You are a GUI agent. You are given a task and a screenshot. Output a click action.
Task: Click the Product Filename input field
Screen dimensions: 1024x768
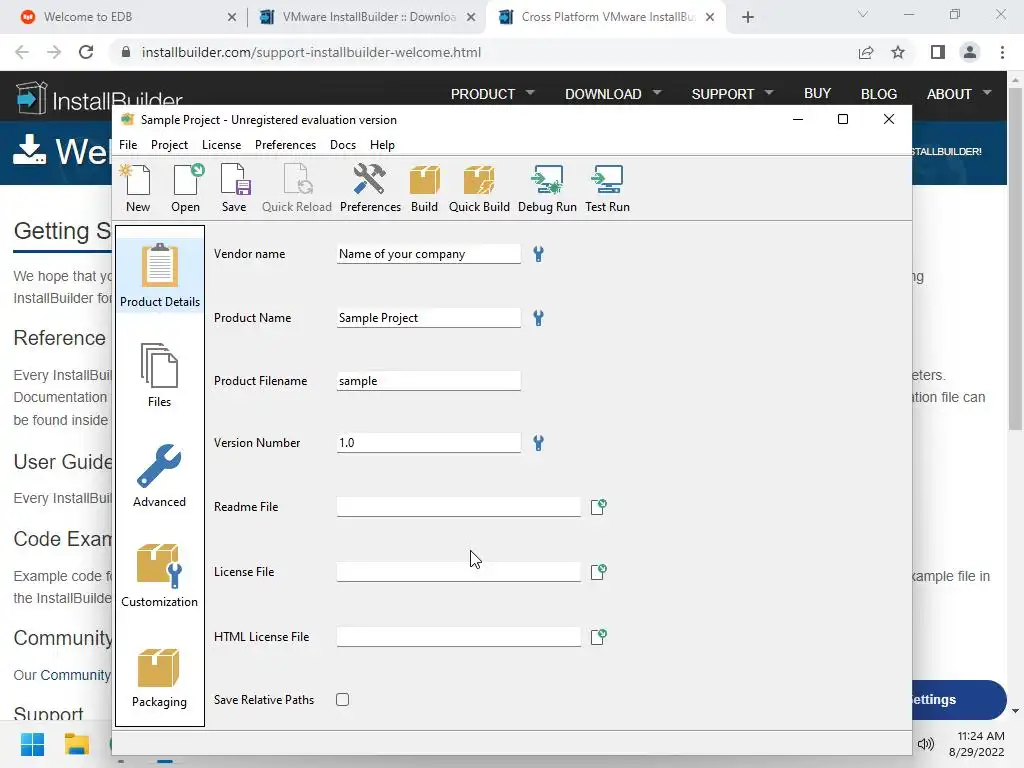(428, 381)
